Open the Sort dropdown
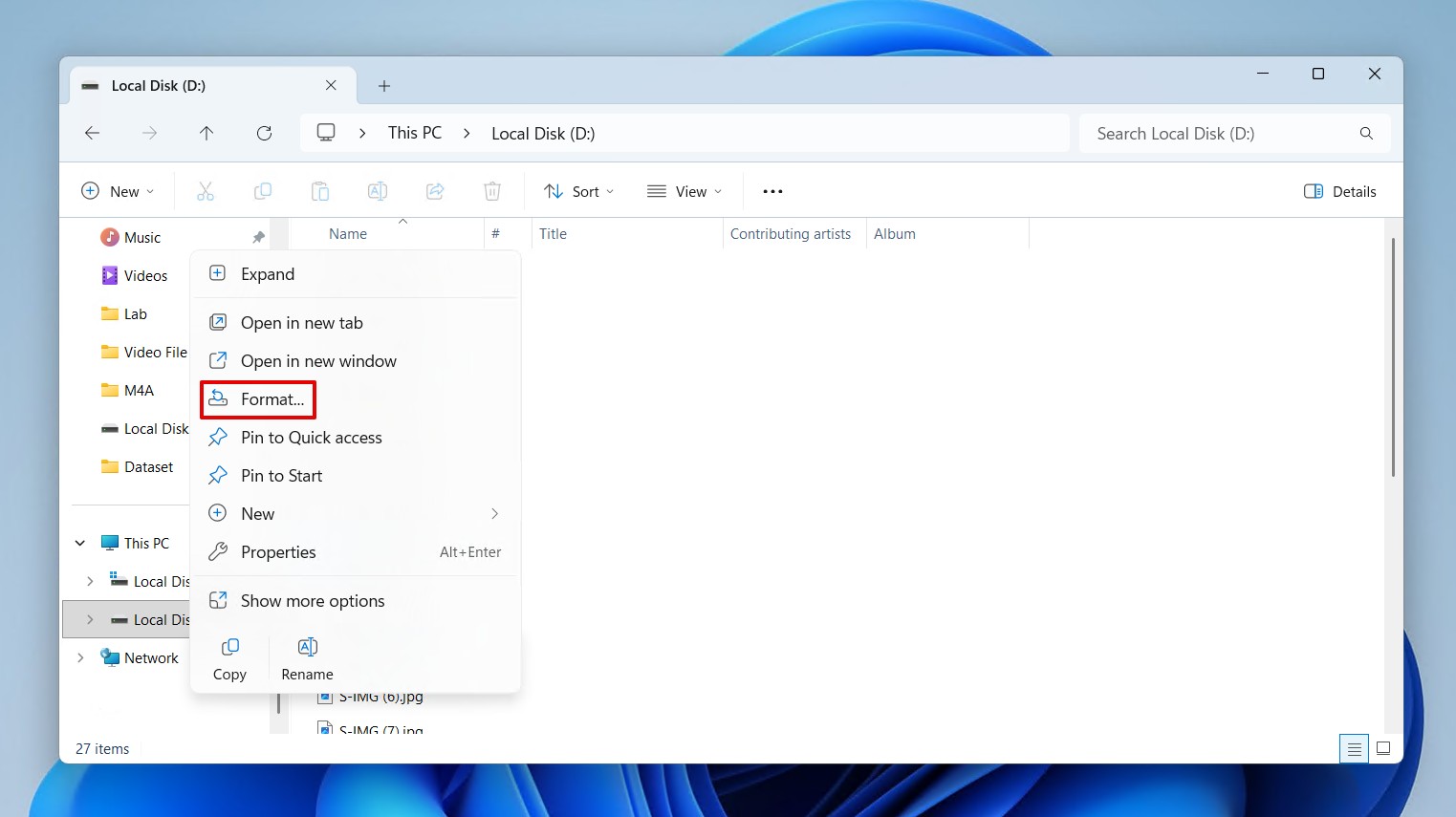This screenshot has width=1456, height=817. 578,191
